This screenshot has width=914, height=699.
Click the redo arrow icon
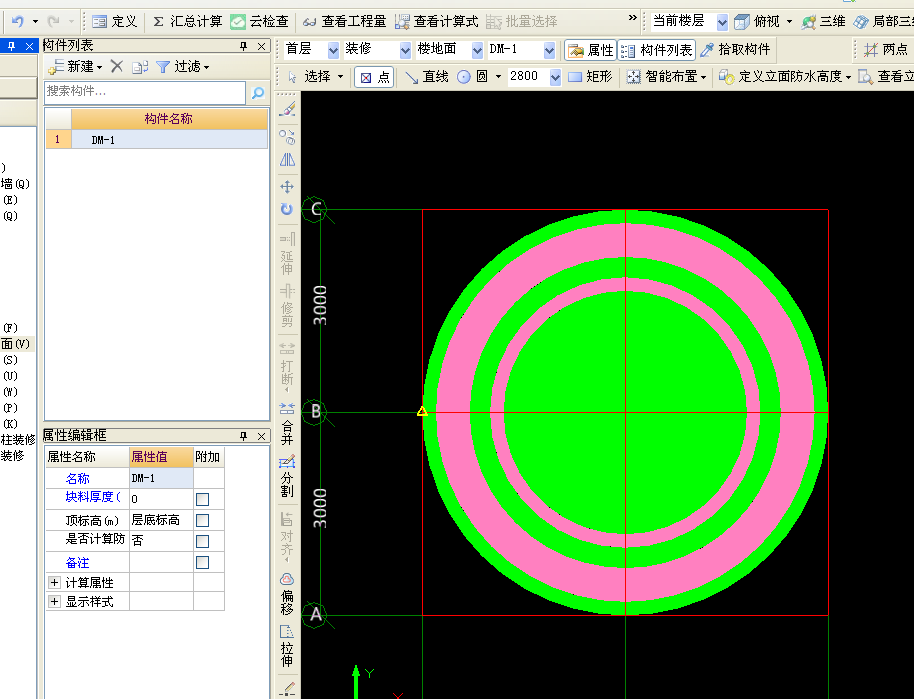click(x=53, y=22)
